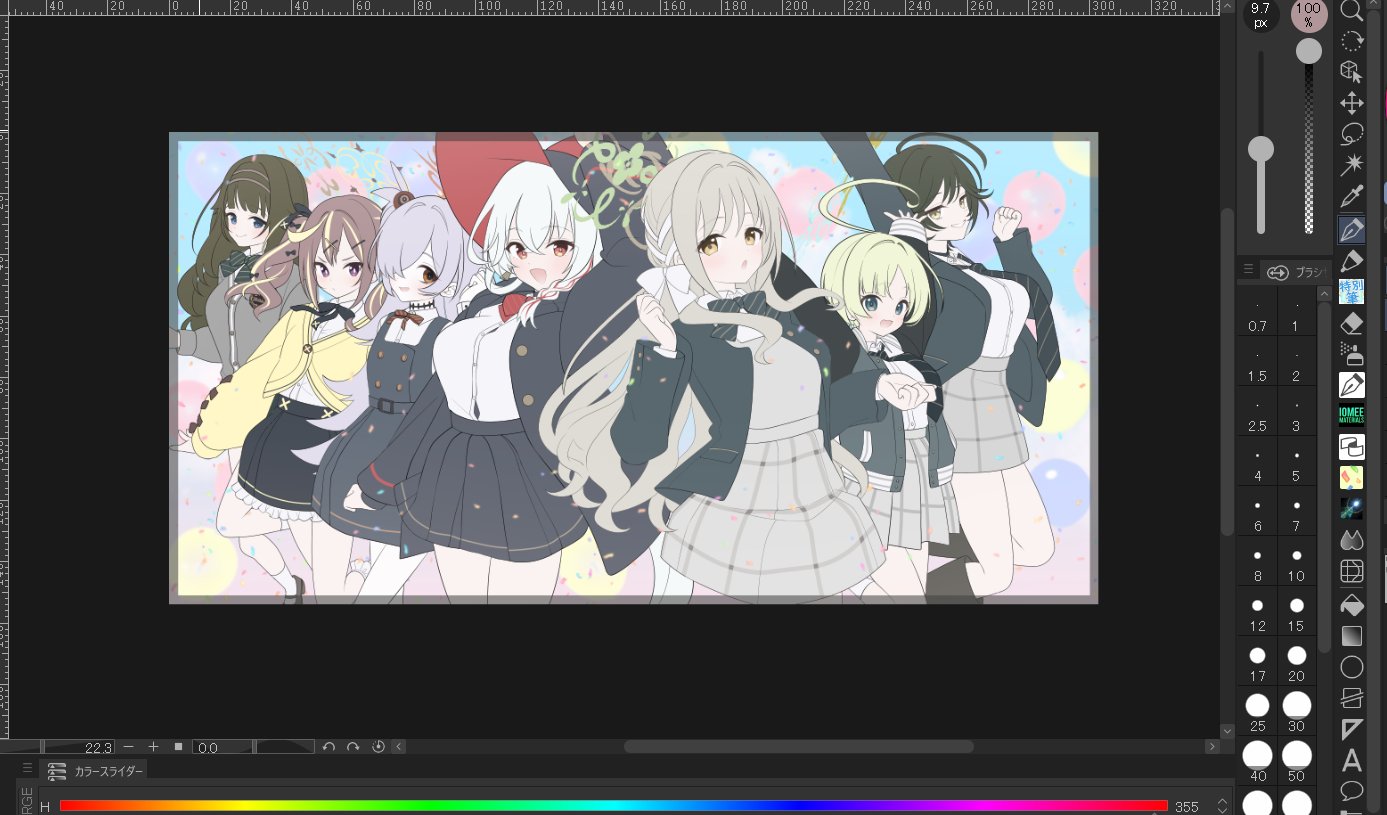Rotate canvas right (clockwise)
The height and width of the screenshot is (815, 1387).
(x=353, y=747)
